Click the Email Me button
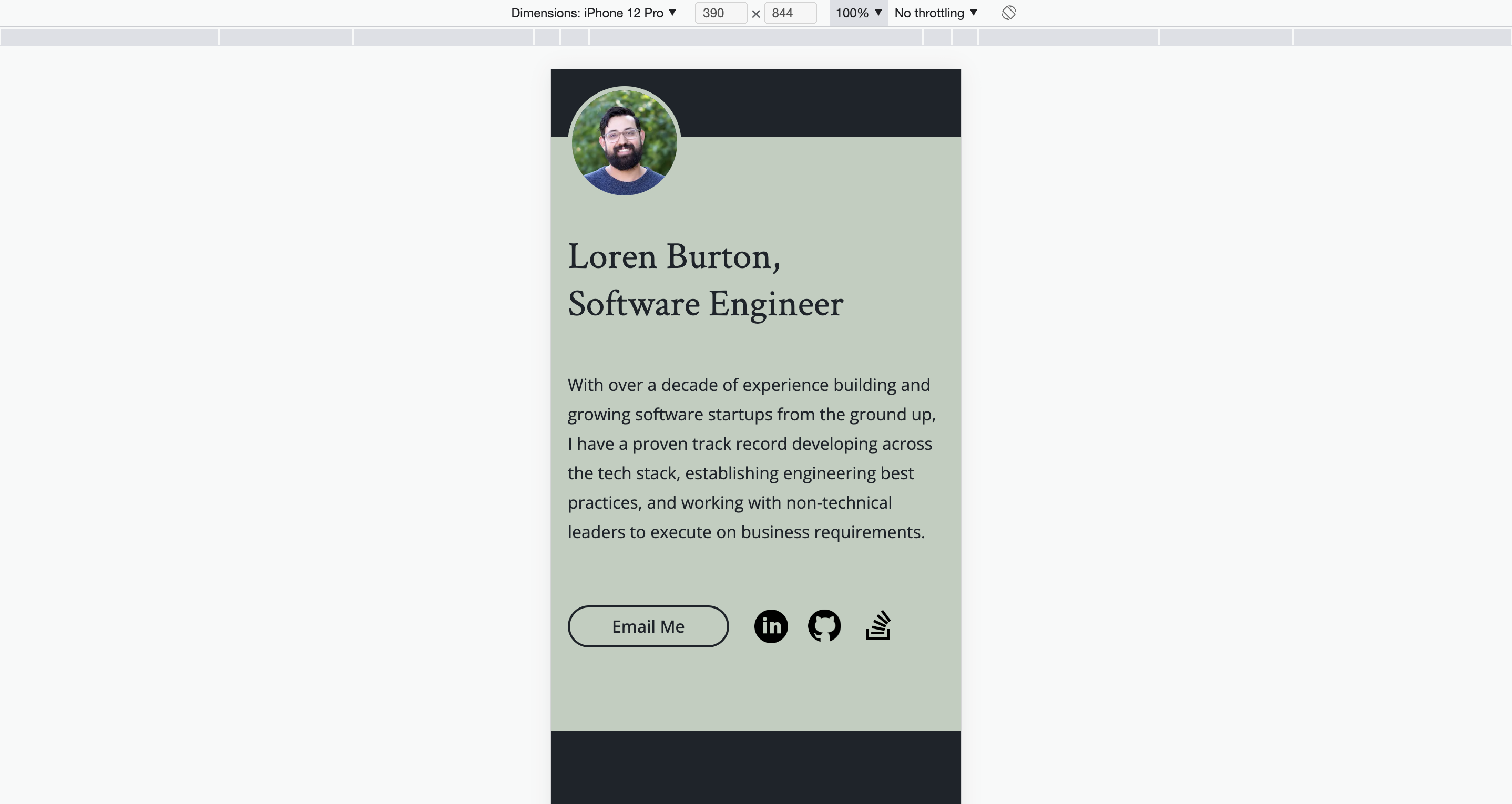 648,626
